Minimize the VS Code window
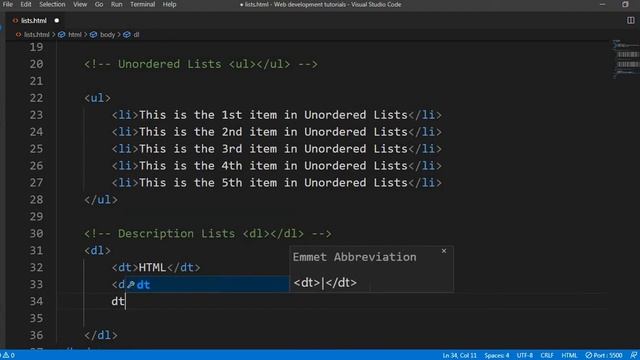The width and height of the screenshot is (640, 360). coord(602,4)
